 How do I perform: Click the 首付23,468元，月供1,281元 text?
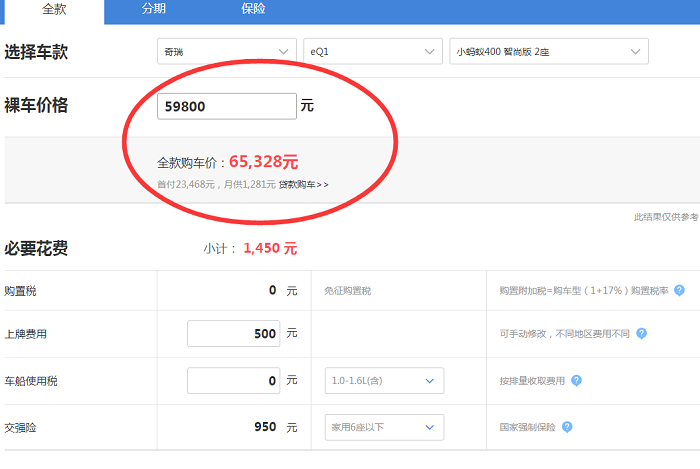pos(216,184)
